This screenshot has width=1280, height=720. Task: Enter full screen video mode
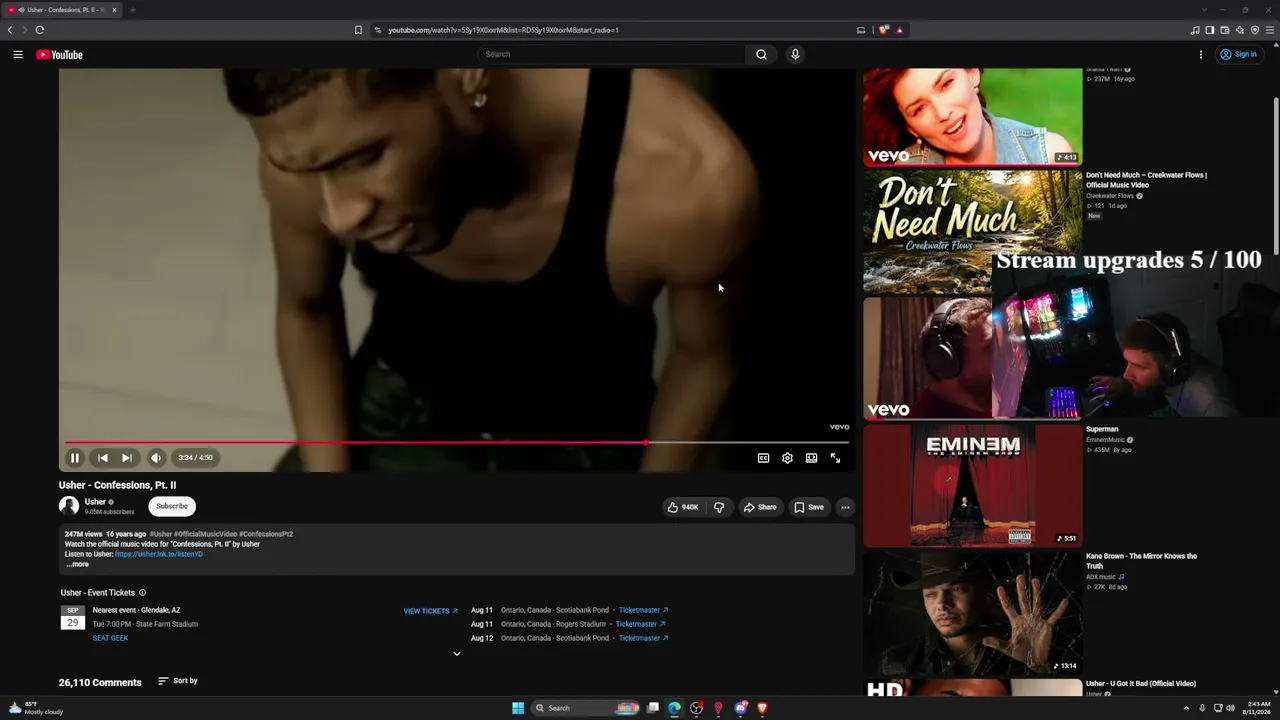pyautogui.click(x=835, y=458)
